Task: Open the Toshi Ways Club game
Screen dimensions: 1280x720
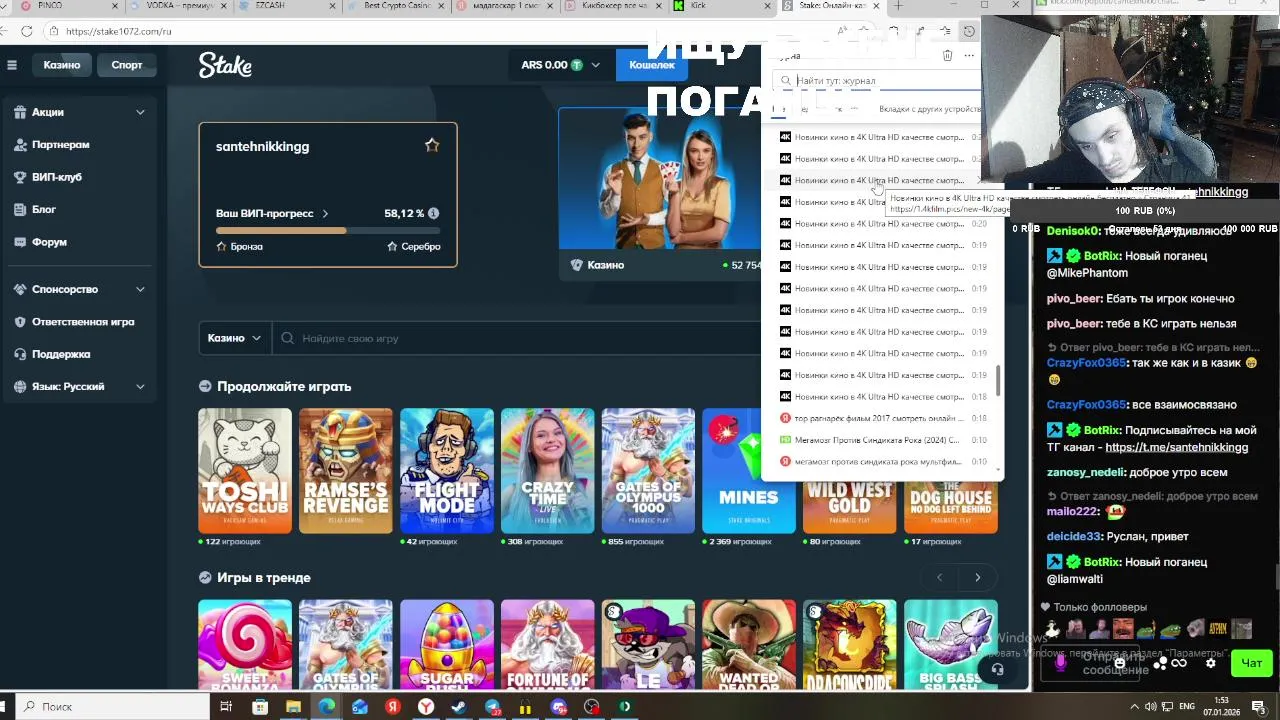Action: (245, 470)
